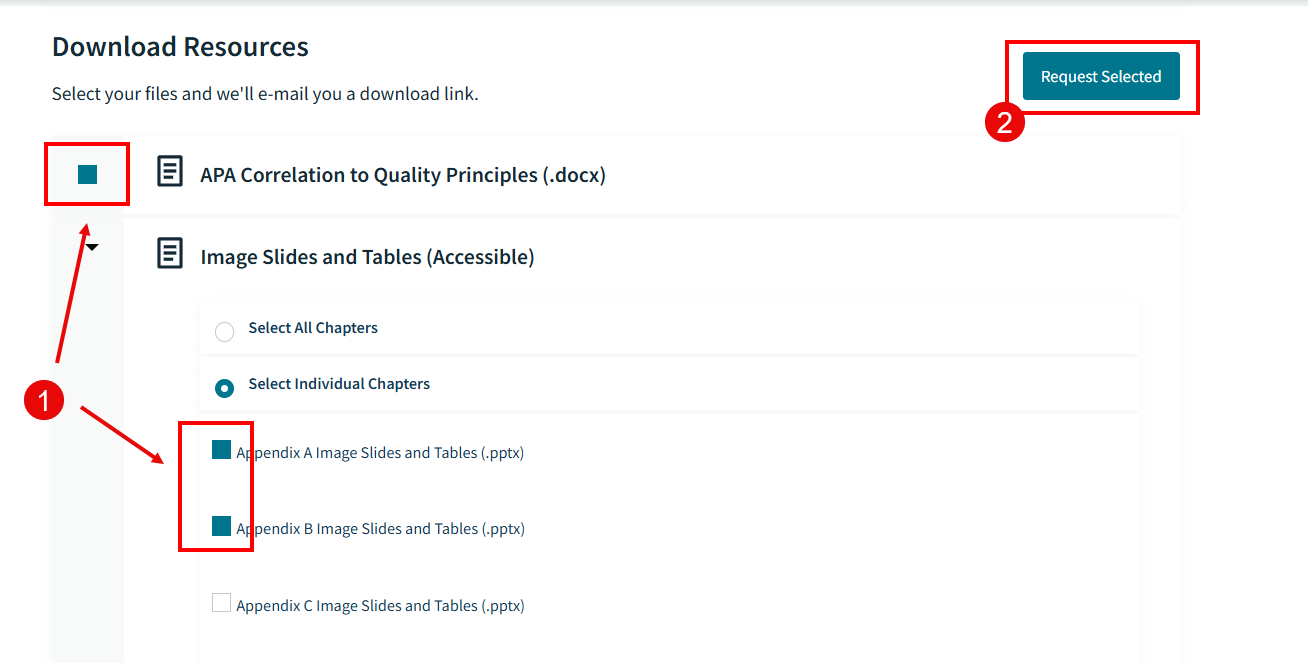Click Image Slides and Tables (Accessible) title
The height and width of the screenshot is (663, 1308).
coord(367,257)
